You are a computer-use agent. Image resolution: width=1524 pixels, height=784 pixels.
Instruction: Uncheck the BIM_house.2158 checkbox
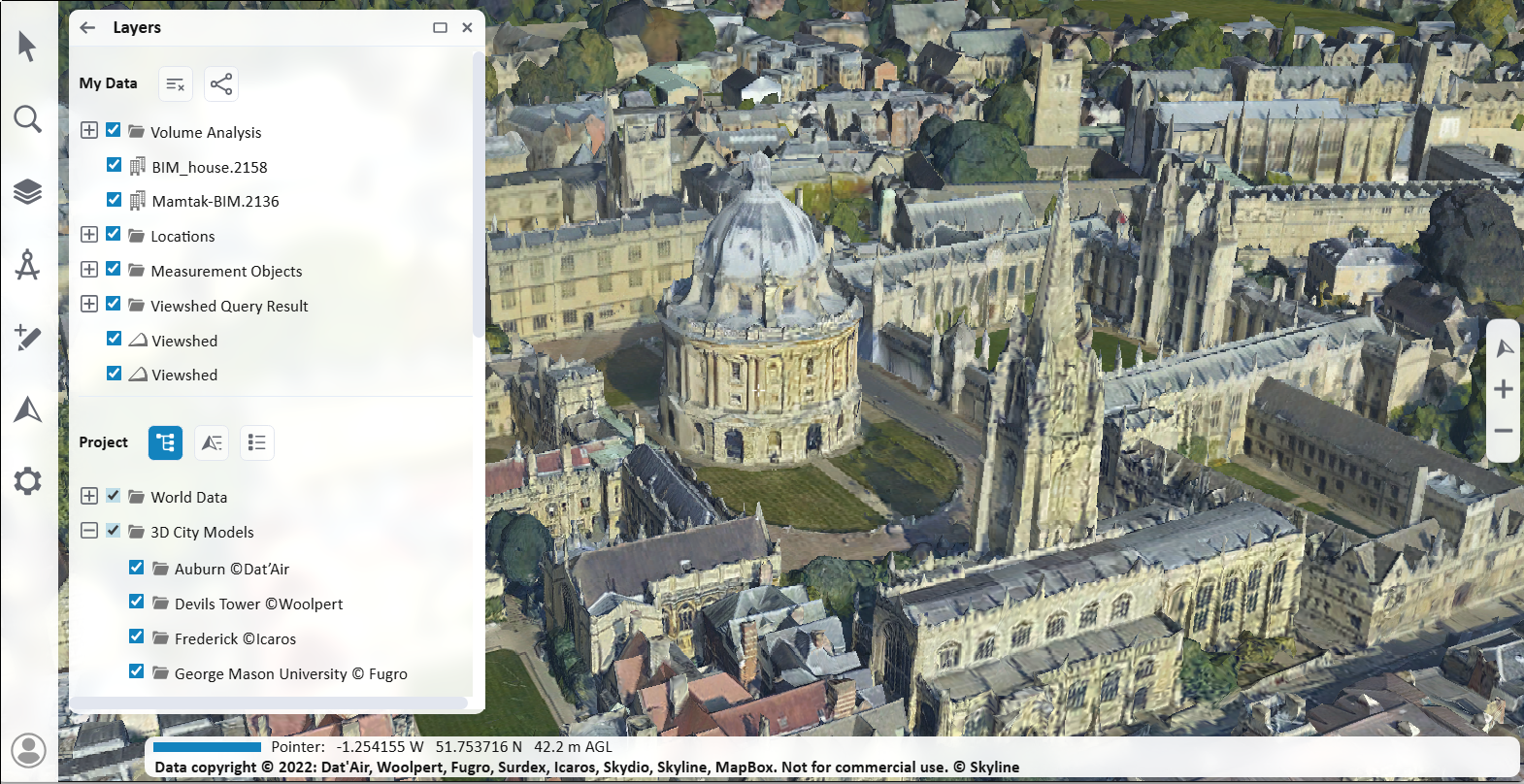pyautogui.click(x=114, y=165)
